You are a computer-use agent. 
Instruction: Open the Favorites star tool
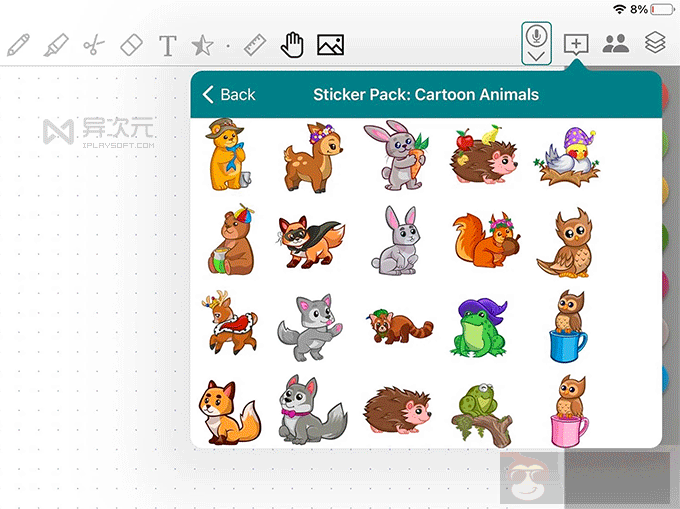pyautogui.click(x=203, y=45)
